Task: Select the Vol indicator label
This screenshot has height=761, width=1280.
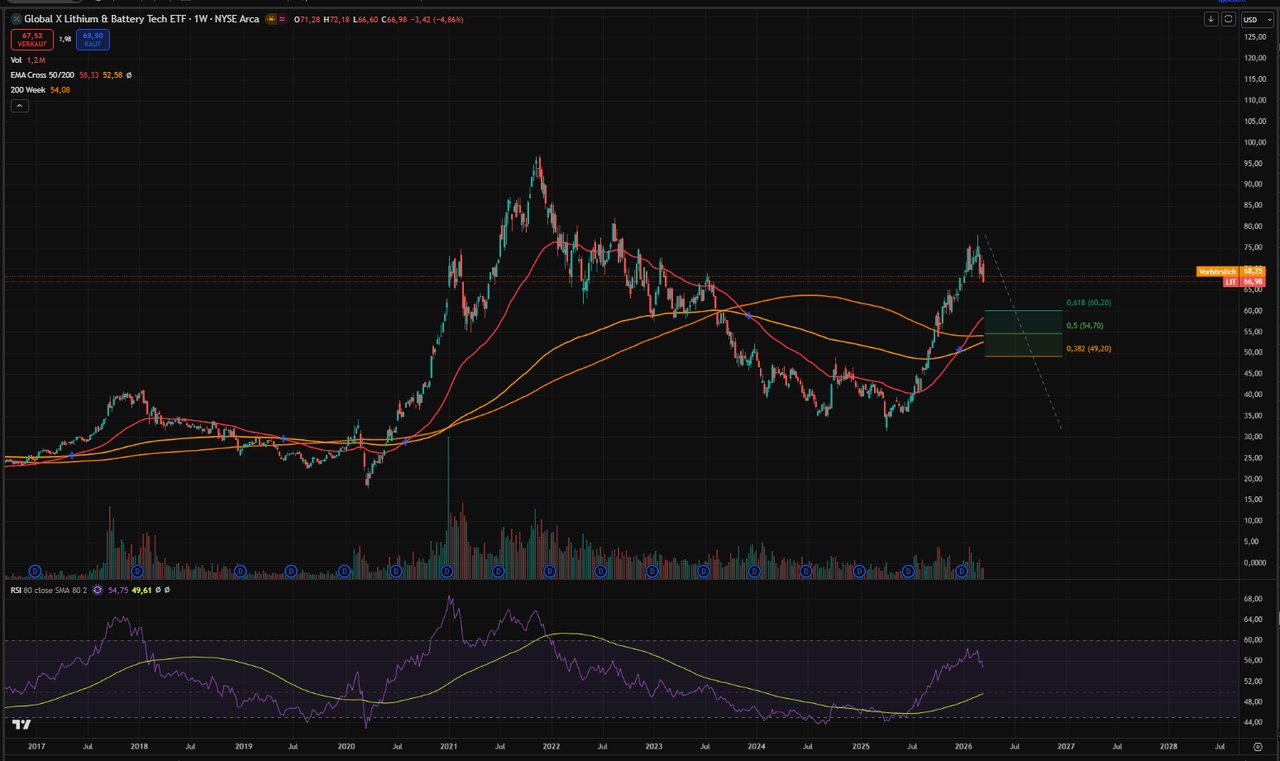Action: pyautogui.click(x=16, y=60)
